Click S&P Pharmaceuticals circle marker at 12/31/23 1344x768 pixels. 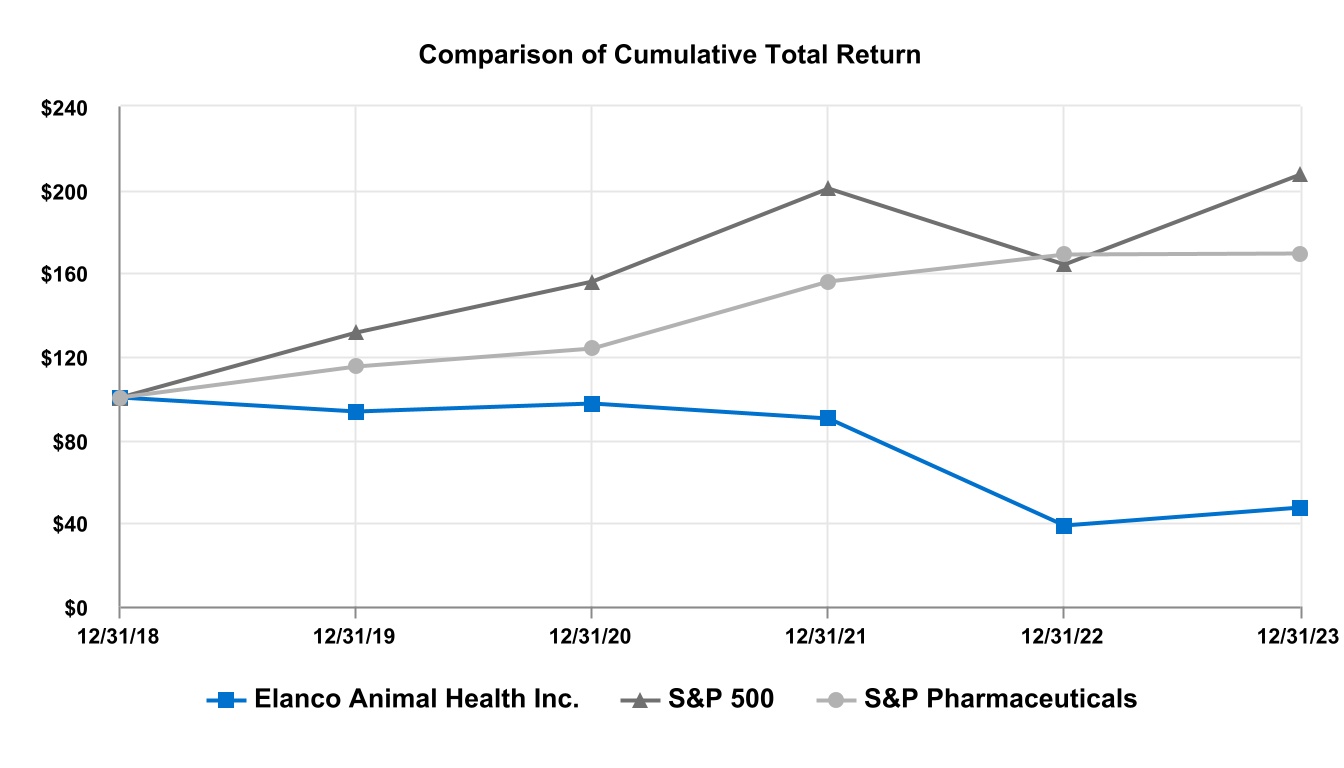coord(1300,254)
